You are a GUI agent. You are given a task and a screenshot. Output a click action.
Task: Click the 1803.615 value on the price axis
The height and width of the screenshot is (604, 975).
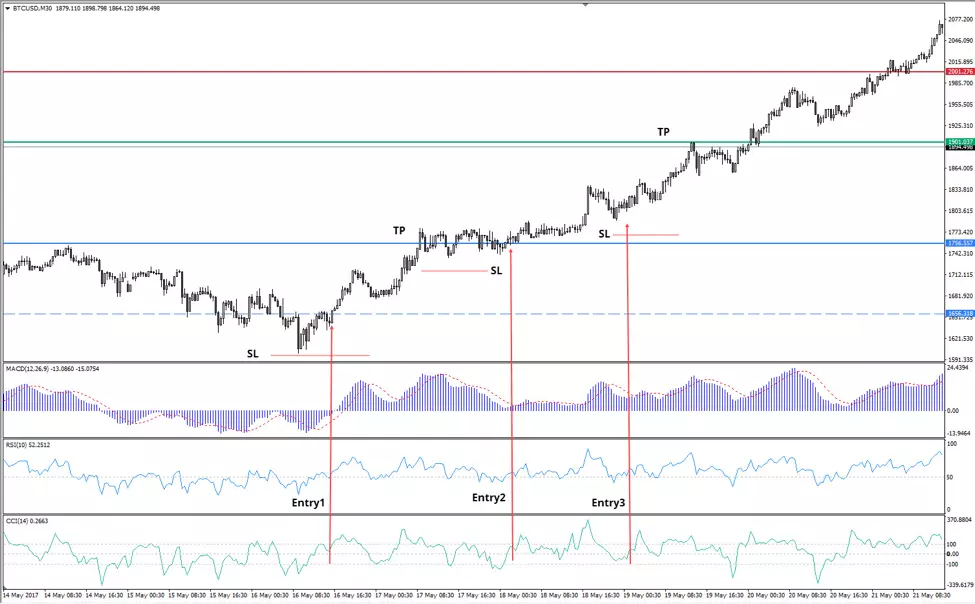click(961, 211)
